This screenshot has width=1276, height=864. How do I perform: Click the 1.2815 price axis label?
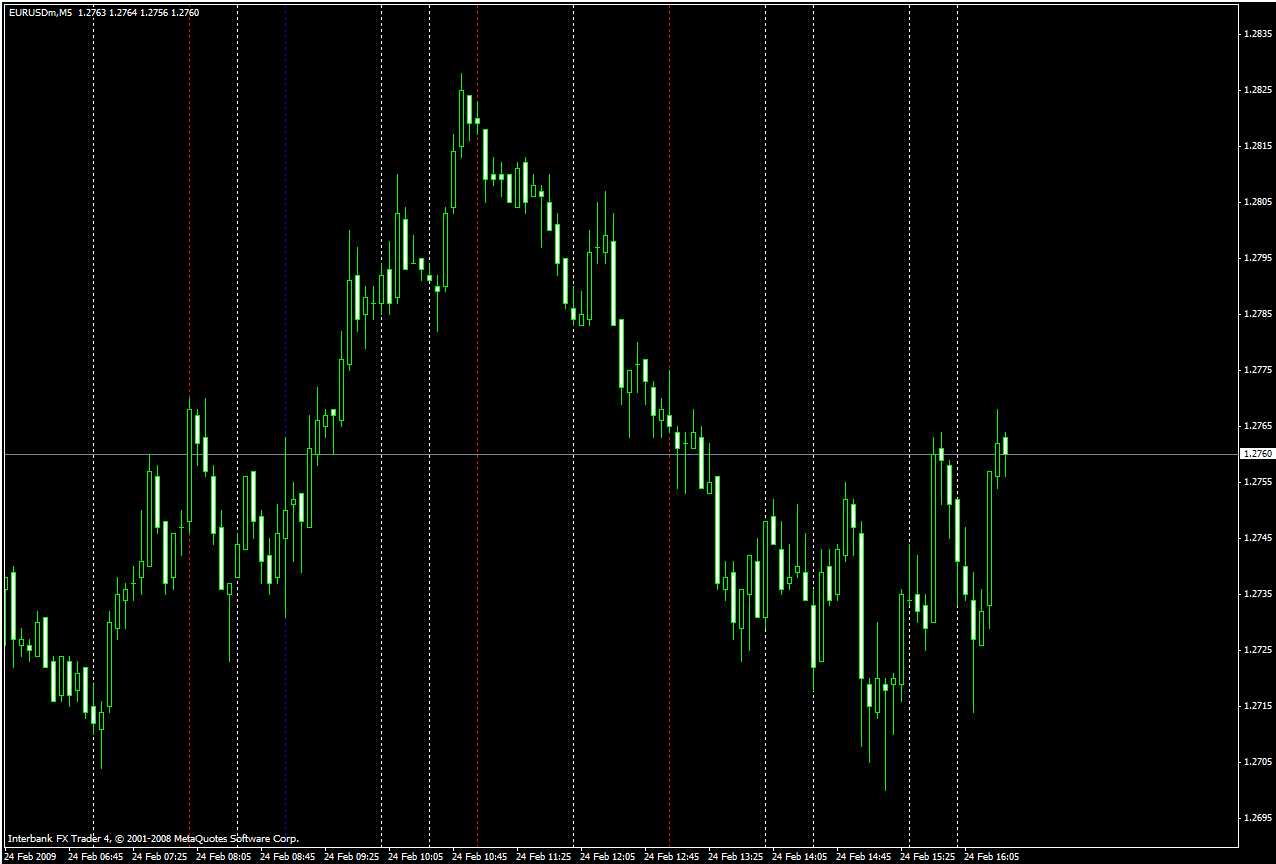pyautogui.click(x=1256, y=146)
